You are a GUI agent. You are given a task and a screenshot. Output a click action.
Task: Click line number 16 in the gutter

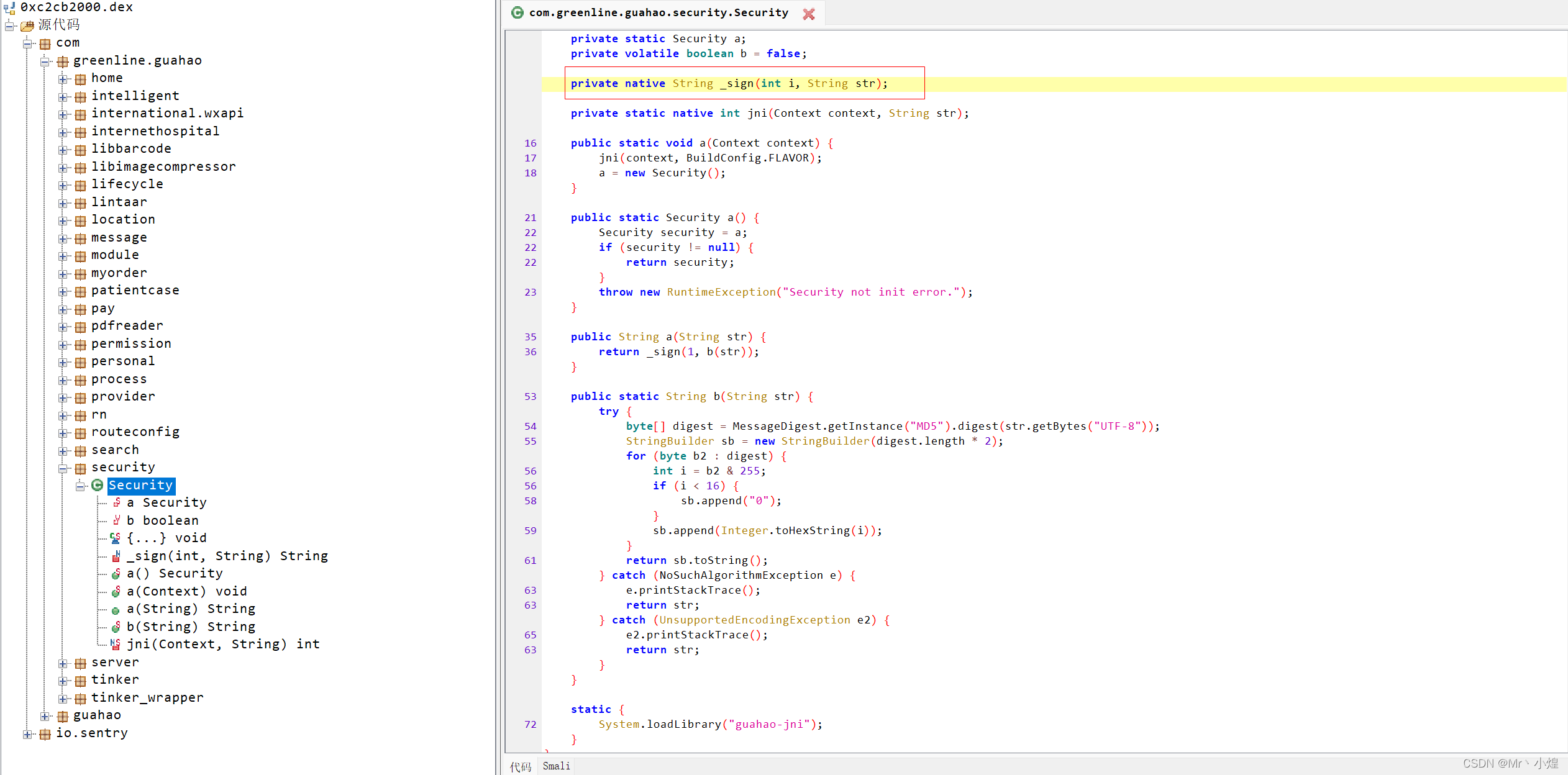pos(530,143)
